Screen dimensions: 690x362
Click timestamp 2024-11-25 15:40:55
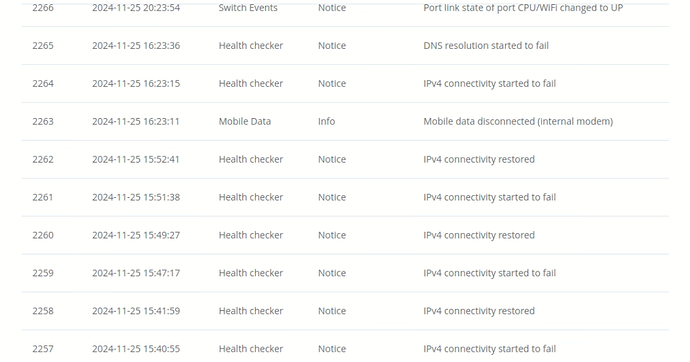pyautogui.click(x=136, y=349)
